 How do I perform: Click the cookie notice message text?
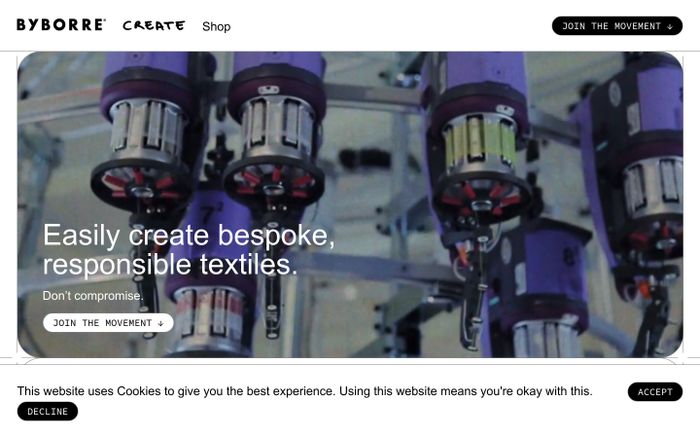(x=304, y=391)
